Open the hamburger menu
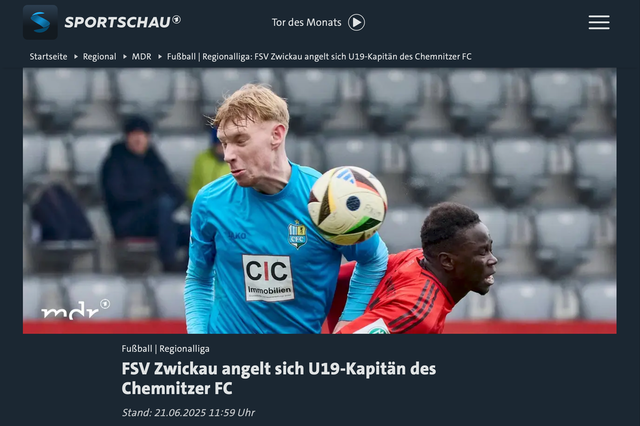640x426 pixels. point(599,22)
